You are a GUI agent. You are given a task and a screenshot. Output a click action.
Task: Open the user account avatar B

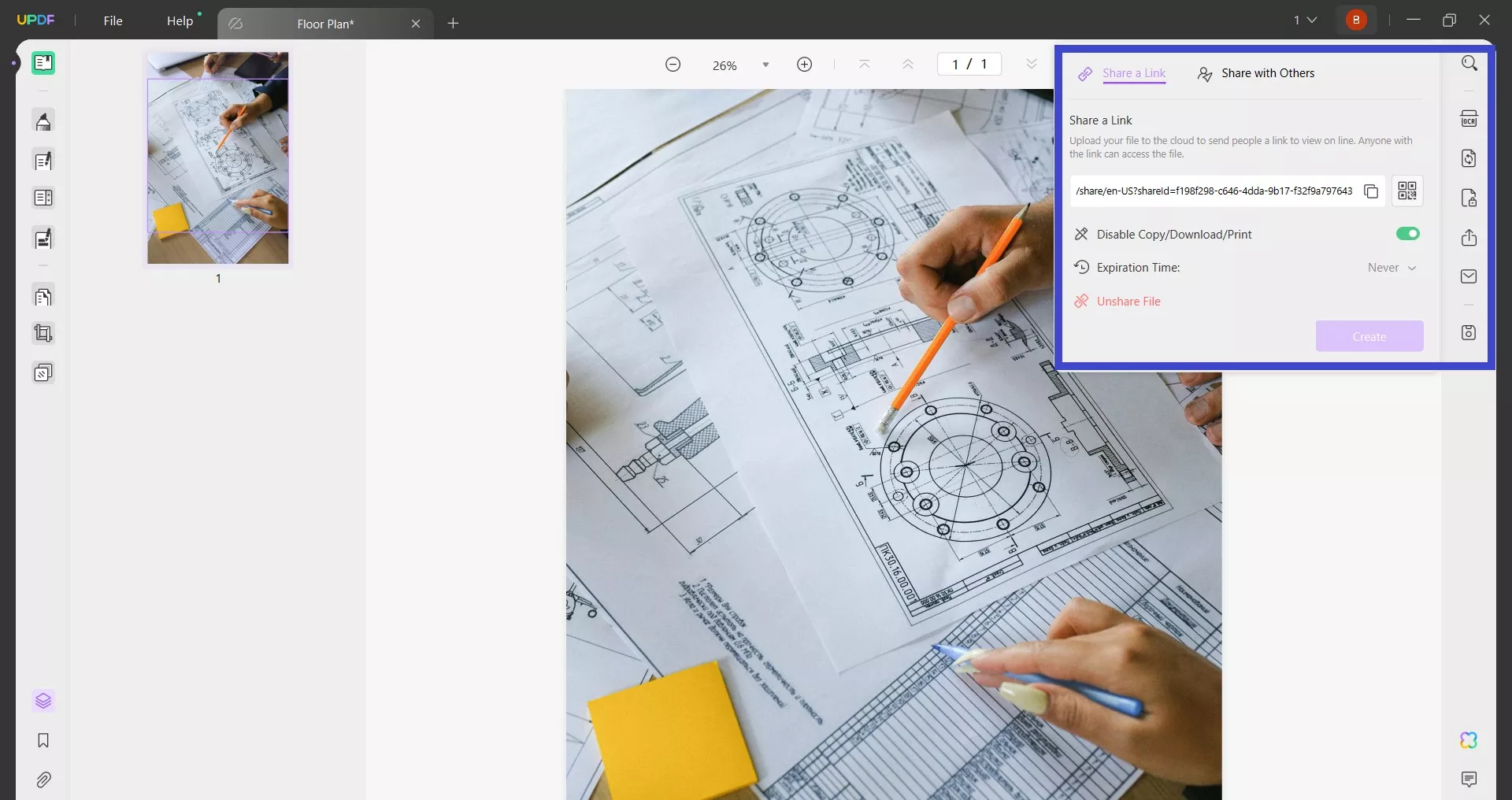1356,20
